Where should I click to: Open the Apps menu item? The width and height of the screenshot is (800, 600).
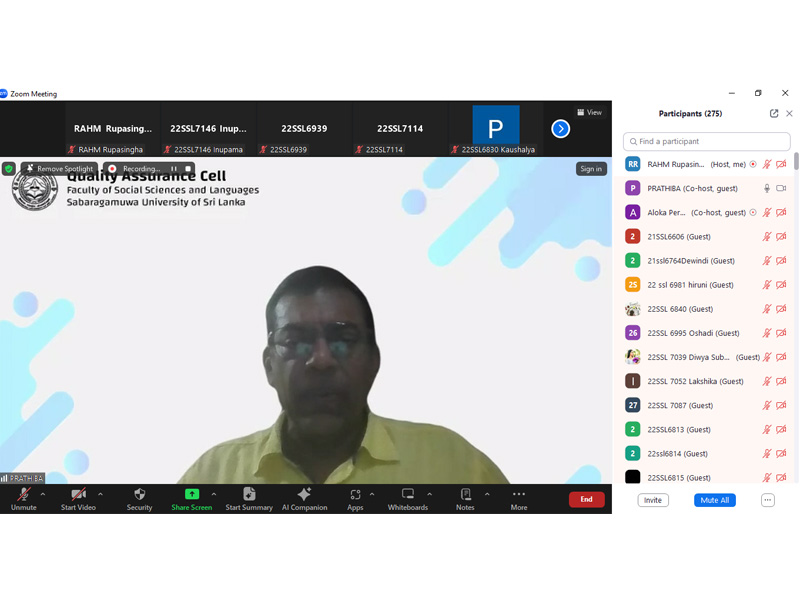[x=355, y=495]
